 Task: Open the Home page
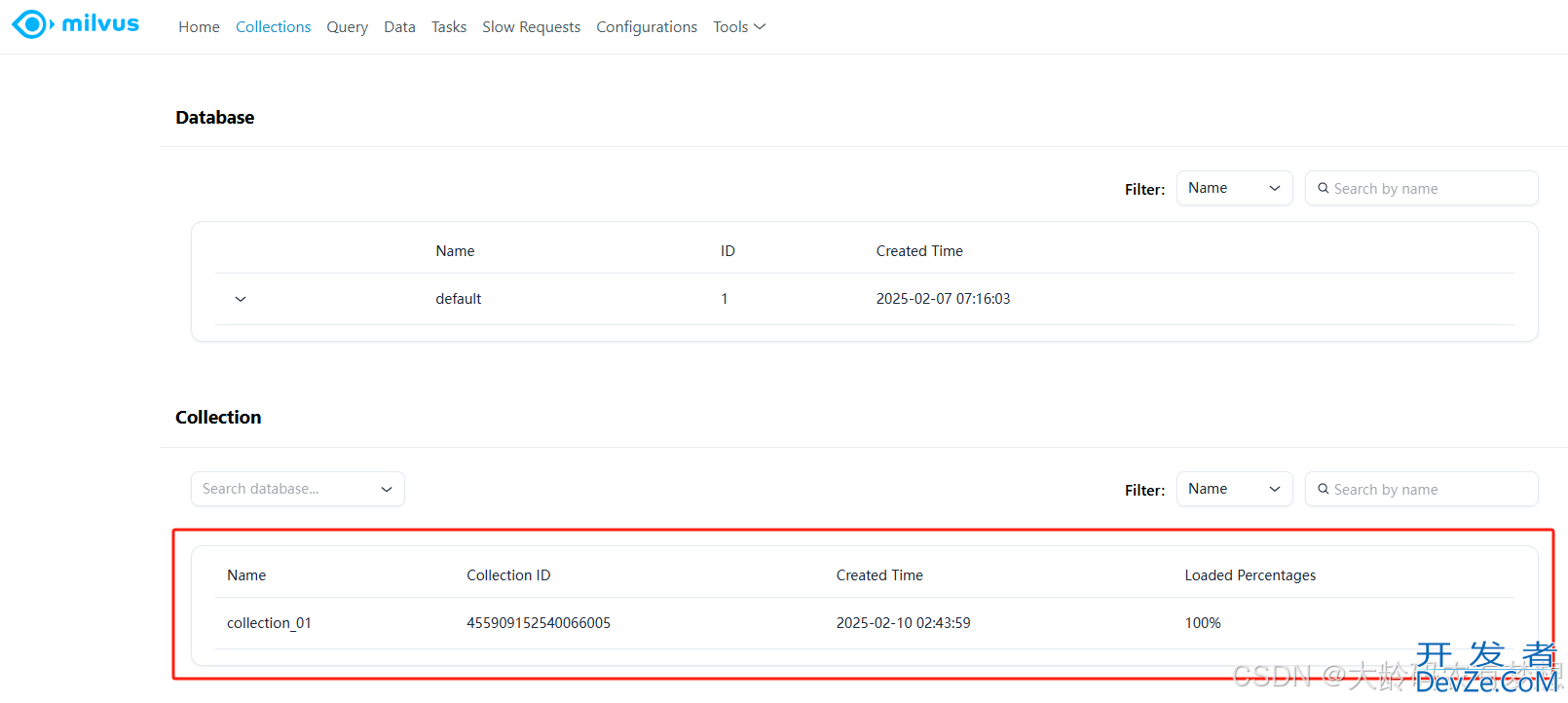tap(199, 27)
